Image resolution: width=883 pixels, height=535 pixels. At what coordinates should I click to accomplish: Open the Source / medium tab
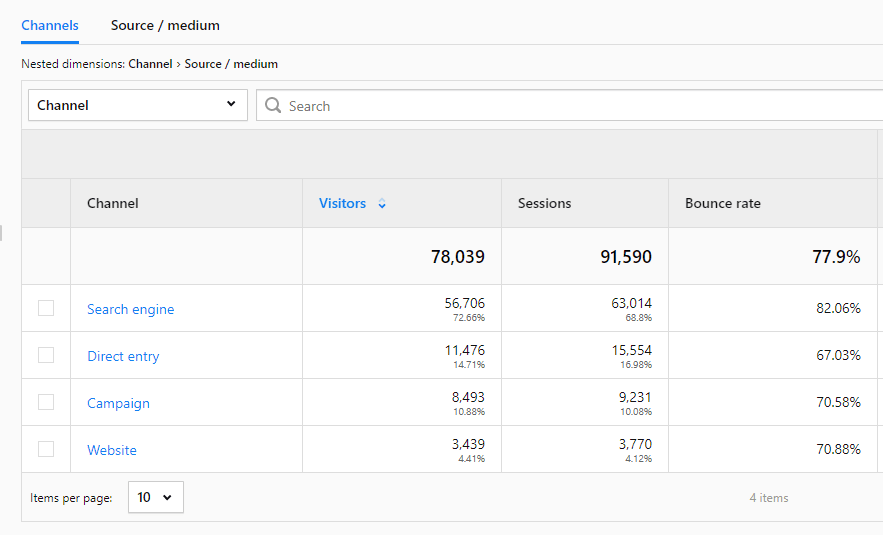pyautogui.click(x=165, y=25)
